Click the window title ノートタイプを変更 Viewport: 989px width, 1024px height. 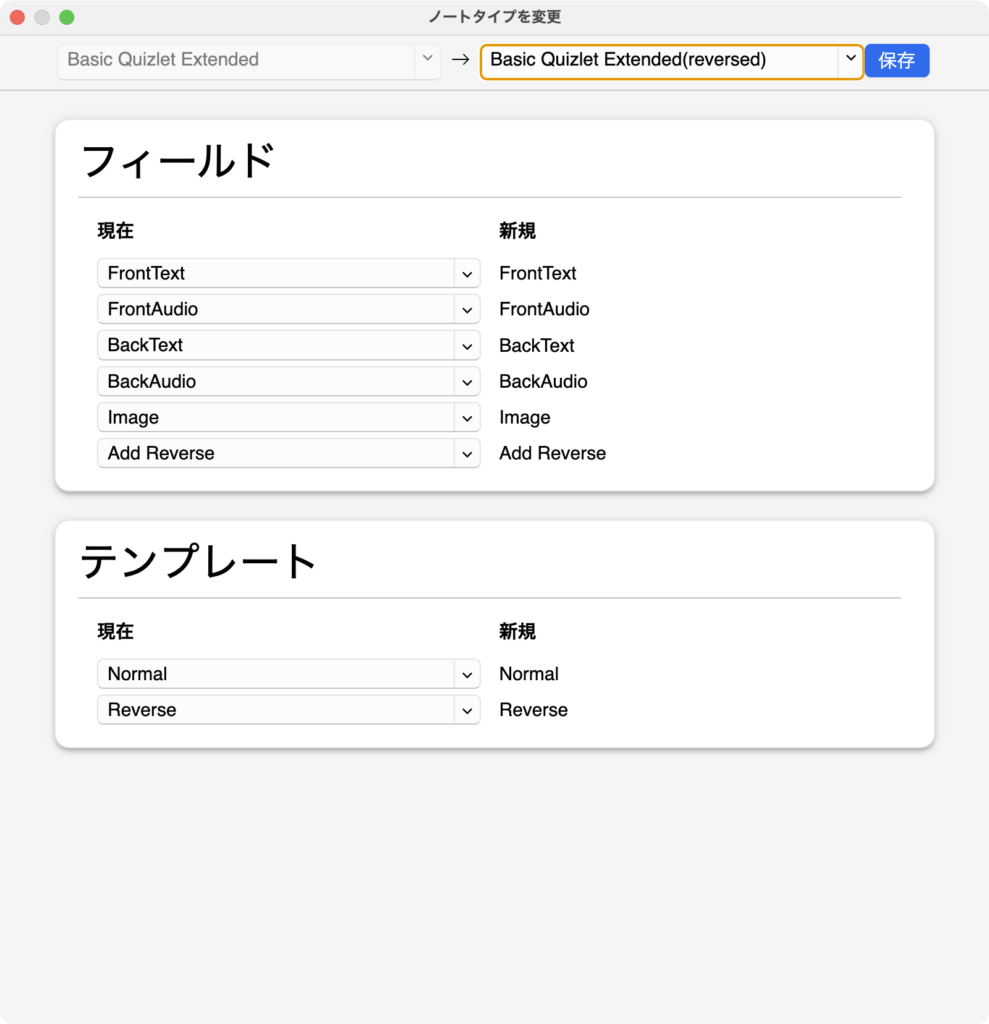[494, 17]
